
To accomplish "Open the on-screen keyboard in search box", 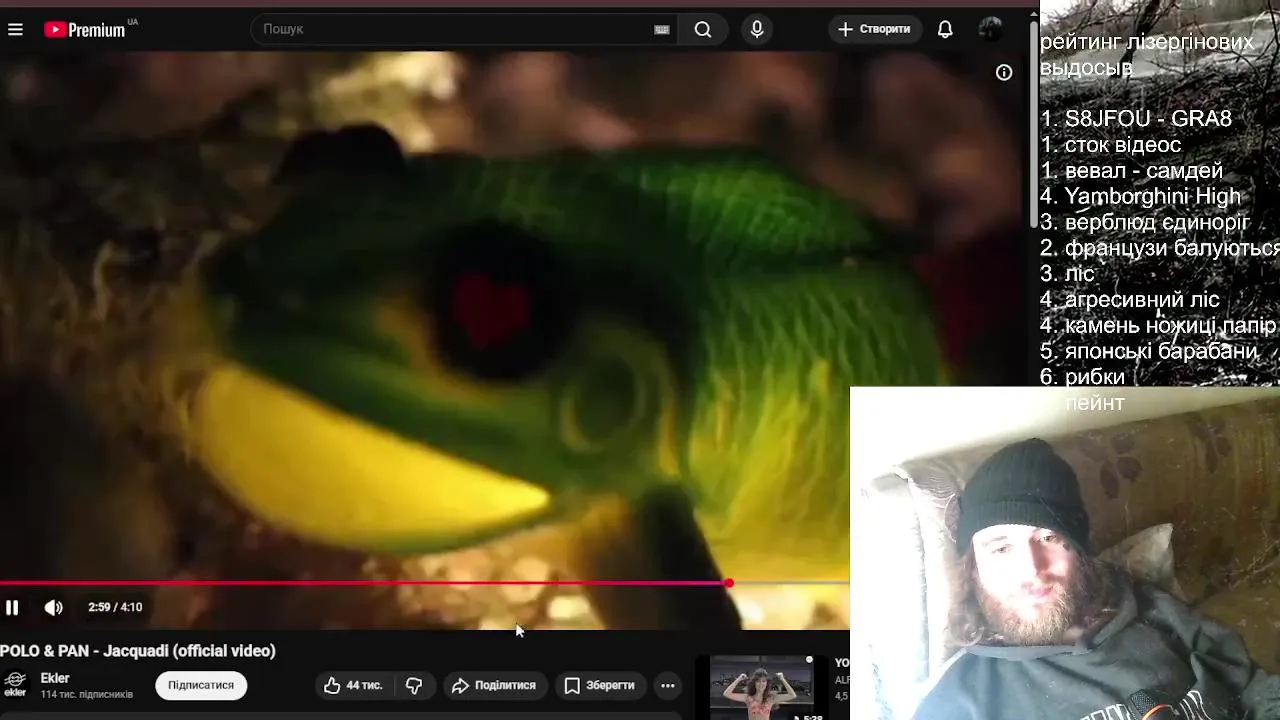I will coord(661,30).
